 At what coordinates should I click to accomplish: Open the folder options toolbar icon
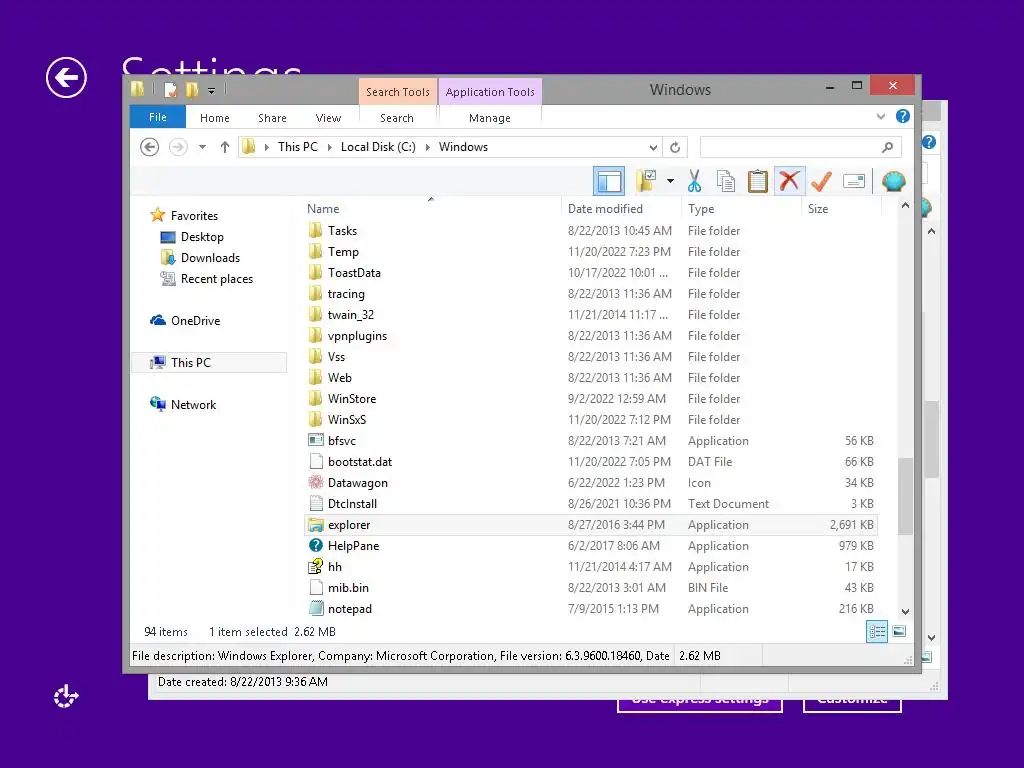point(647,181)
